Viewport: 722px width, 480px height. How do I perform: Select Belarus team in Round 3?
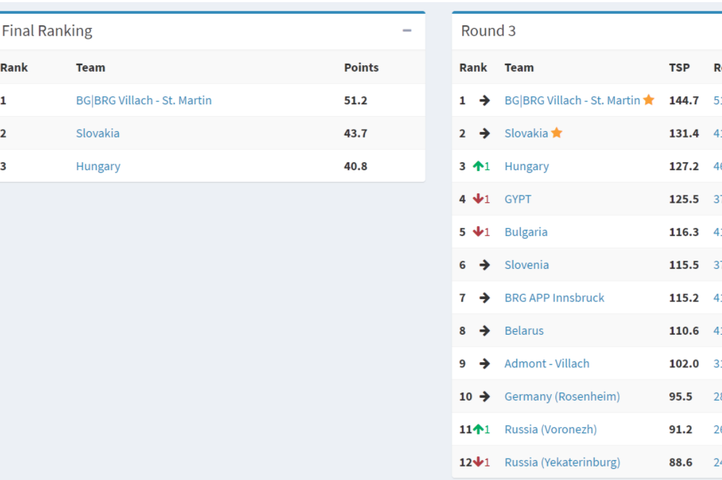524,331
